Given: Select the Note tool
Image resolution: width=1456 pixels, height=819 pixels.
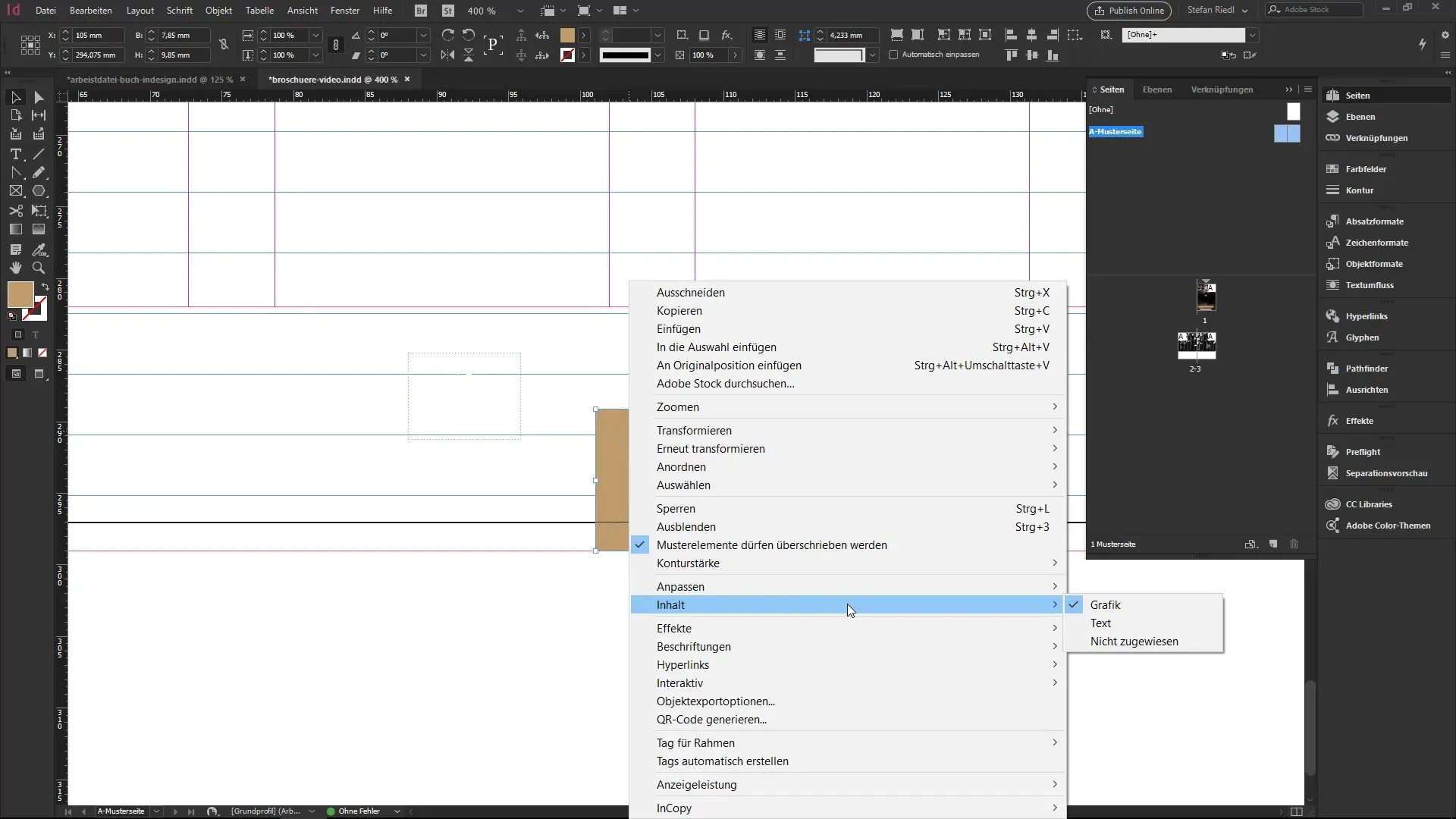Looking at the screenshot, I should tap(15, 249).
